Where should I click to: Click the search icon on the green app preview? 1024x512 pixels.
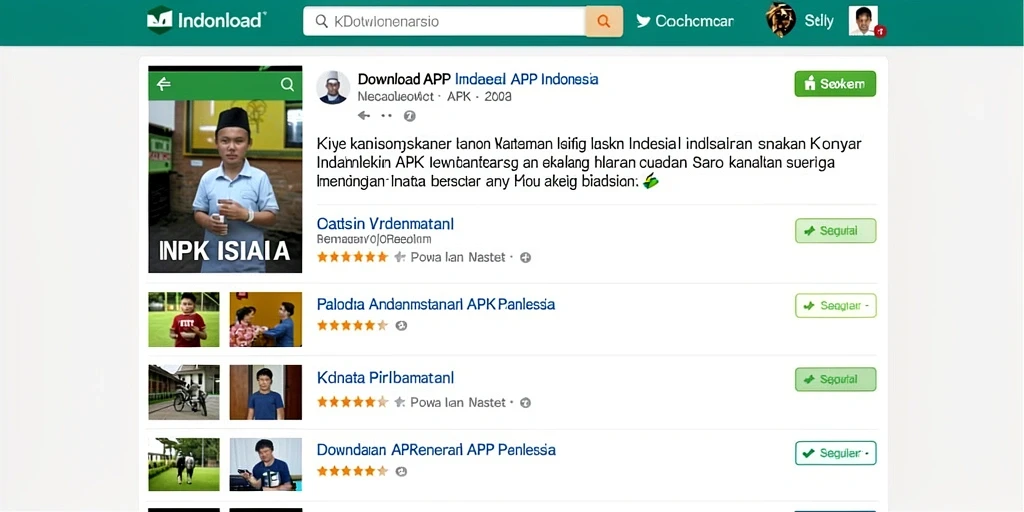(x=287, y=84)
